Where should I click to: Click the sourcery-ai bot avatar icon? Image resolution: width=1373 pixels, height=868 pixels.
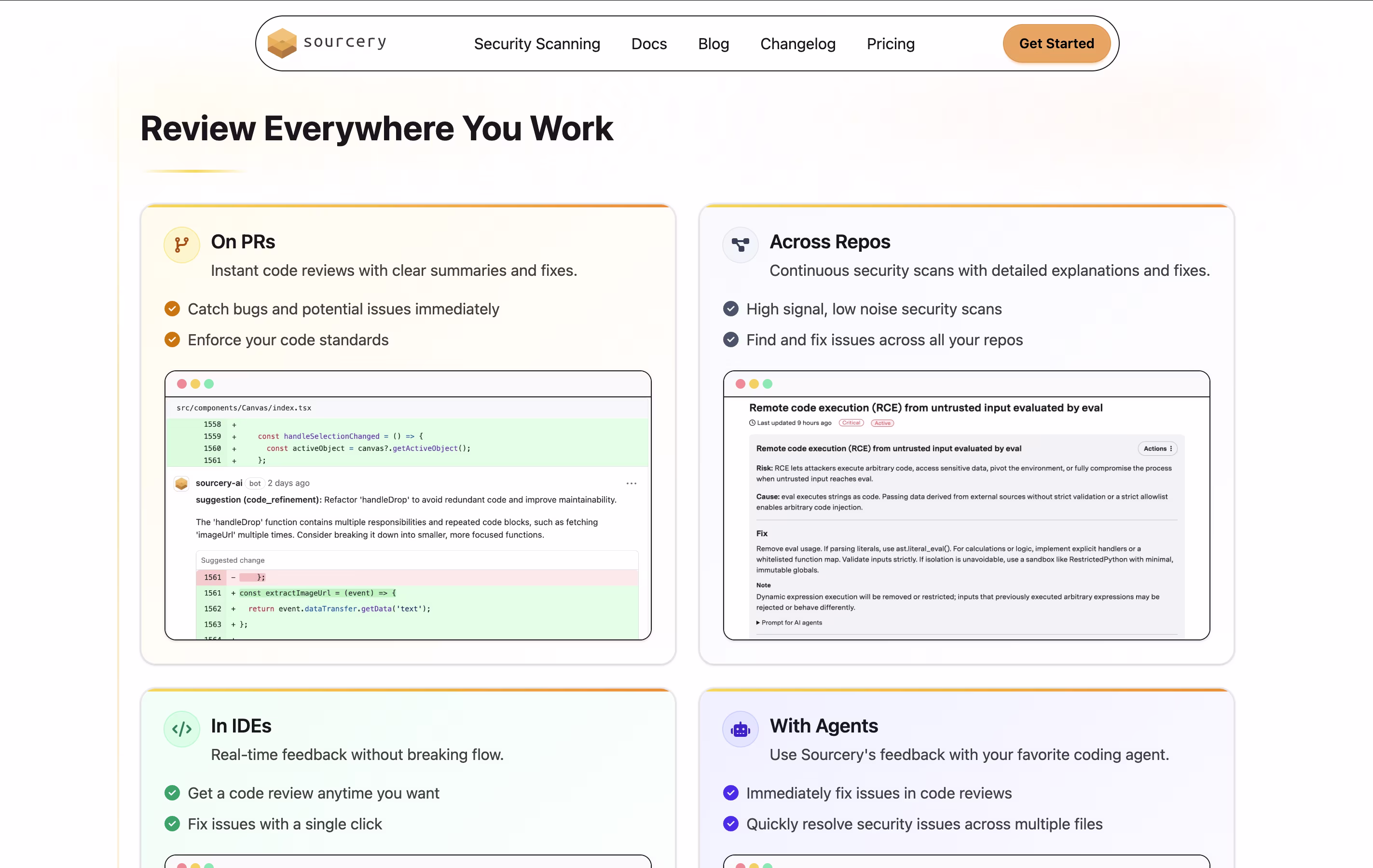181,483
